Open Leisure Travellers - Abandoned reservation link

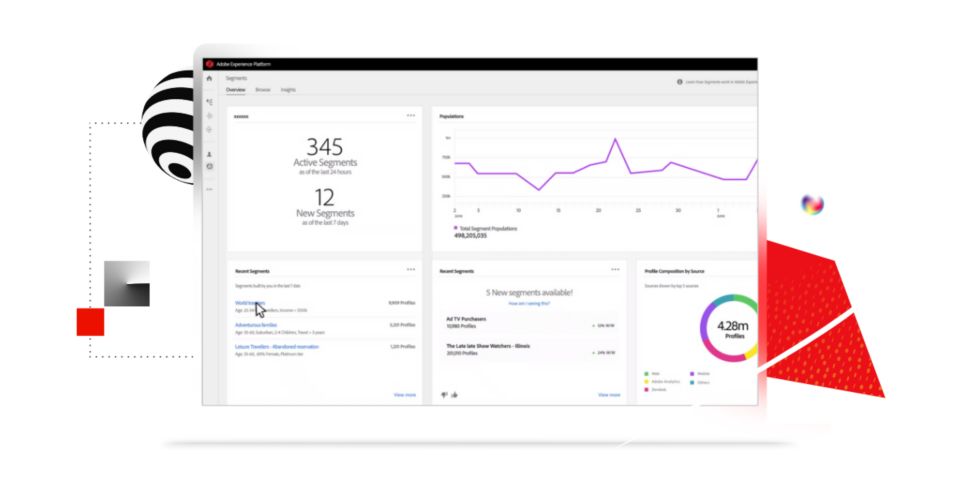277,347
